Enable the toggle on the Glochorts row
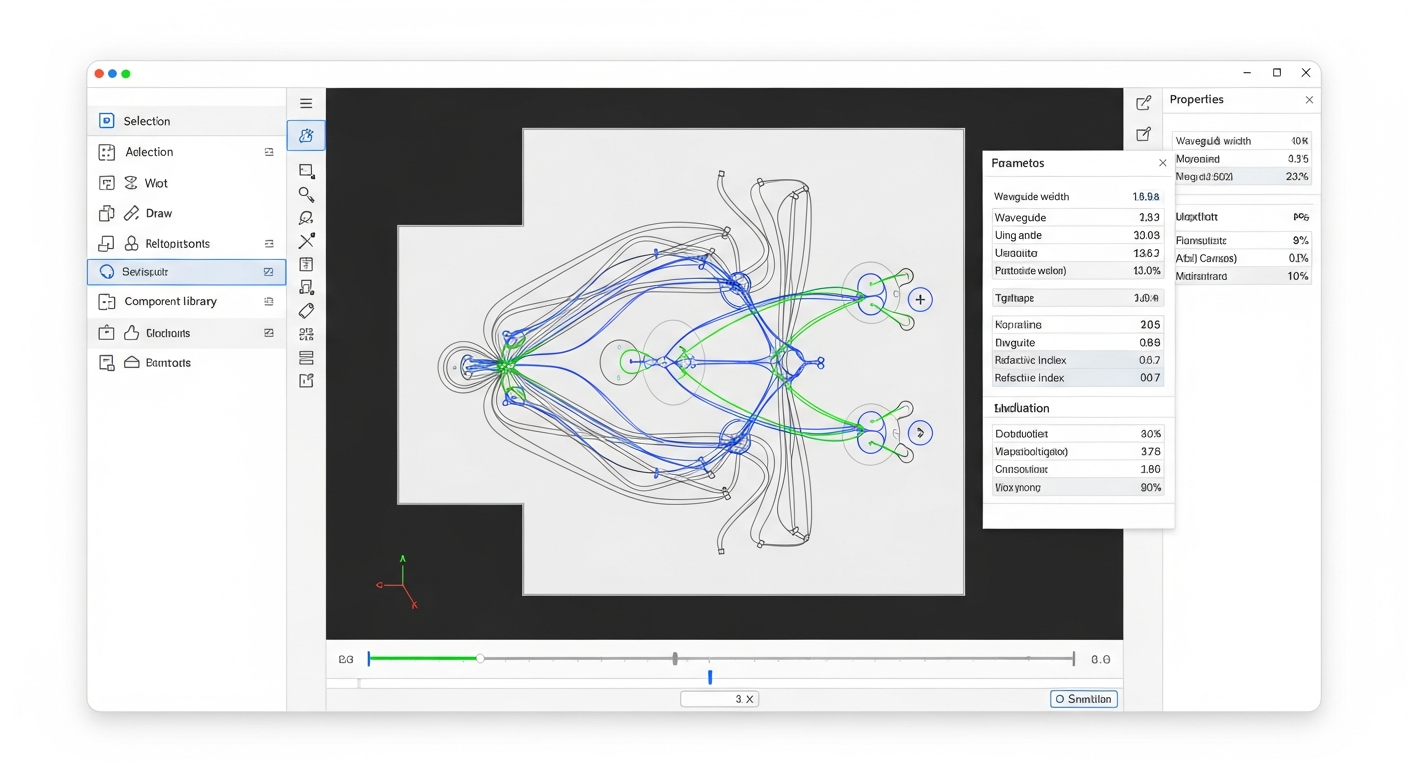Image resolution: width=1408 pixels, height=768 pixels. (x=268, y=332)
